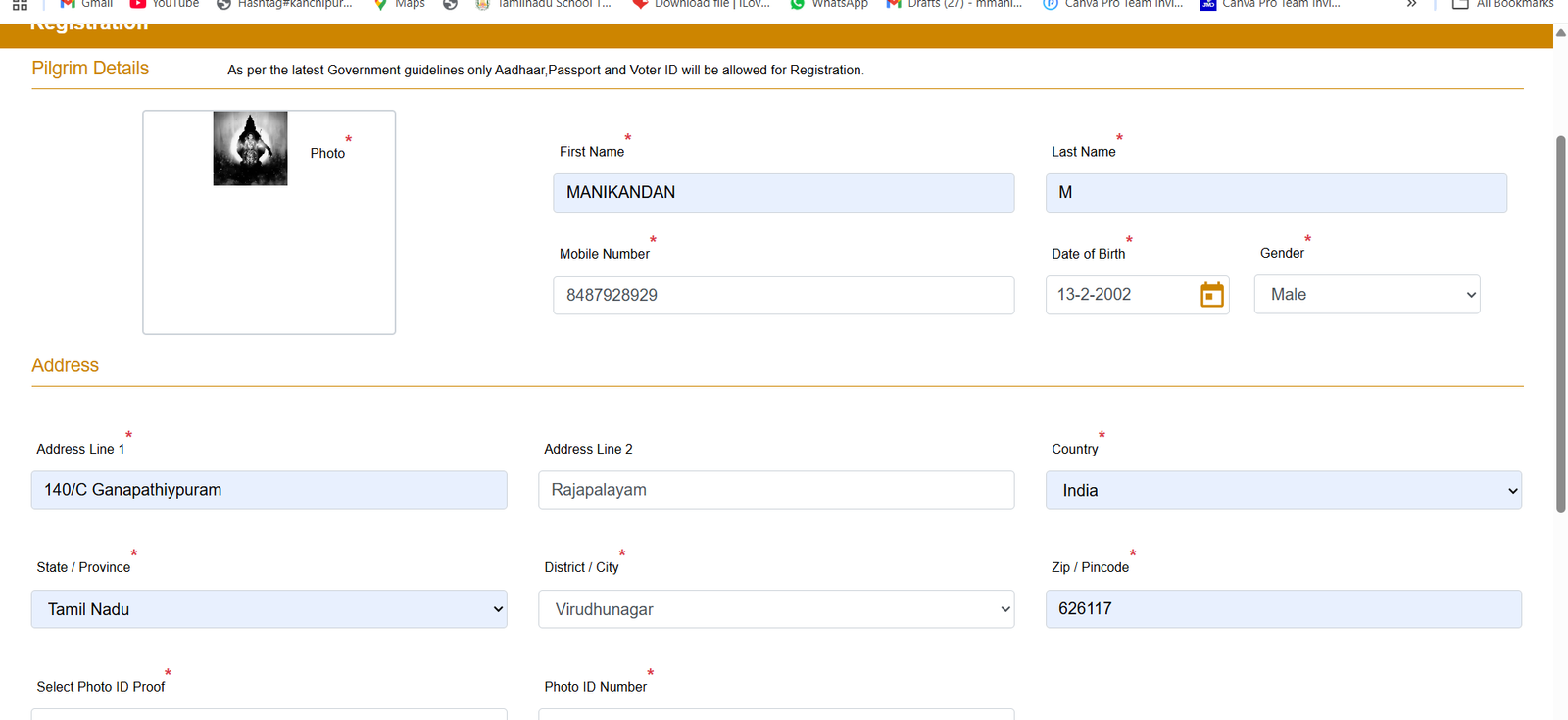Screen dimensions: 1568x720
Task: Open the date of birth calendar picker
Action: click(1211, 295)
